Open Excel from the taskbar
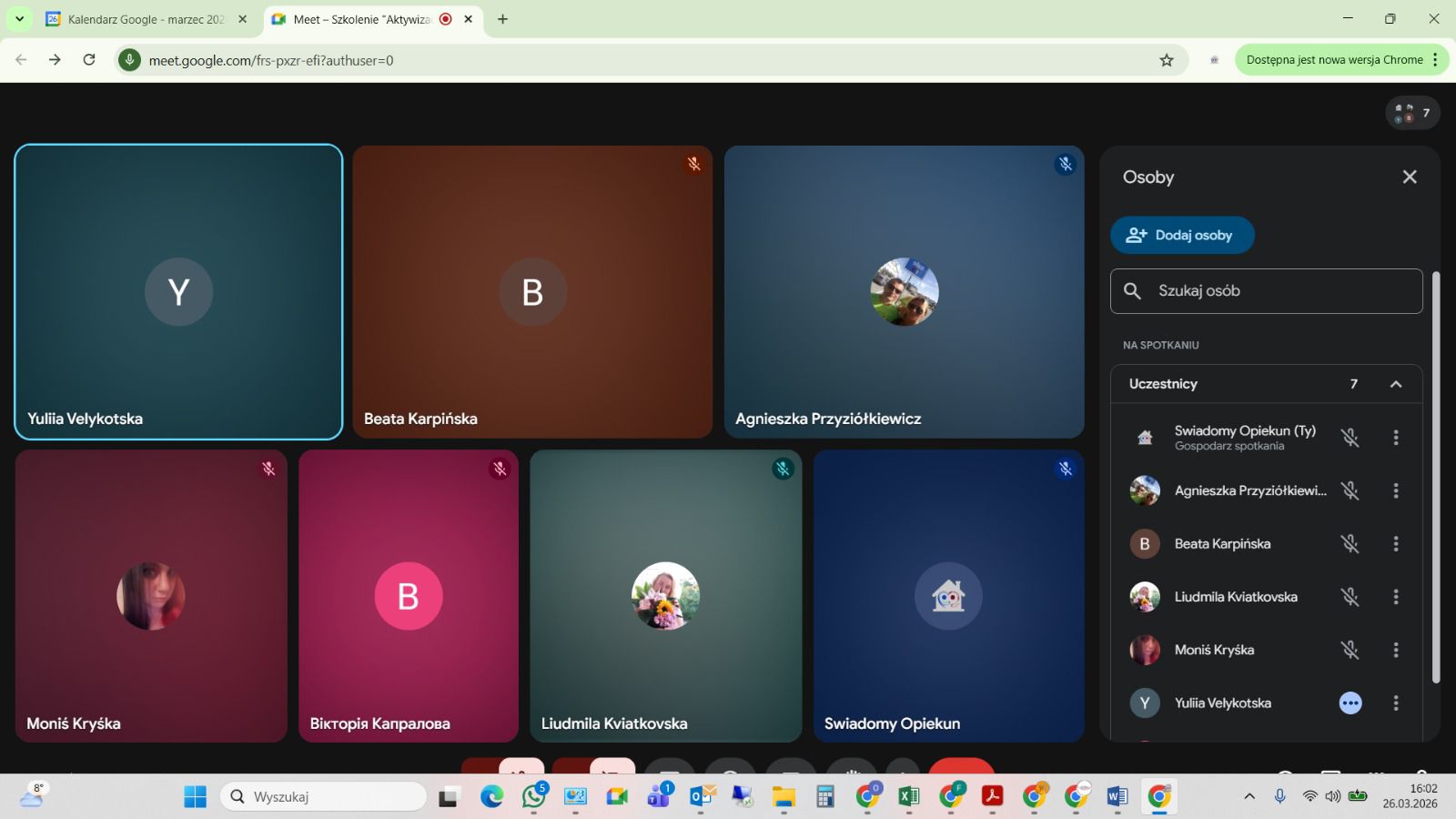Screen dimensions: 1456x819 [908, 797]
